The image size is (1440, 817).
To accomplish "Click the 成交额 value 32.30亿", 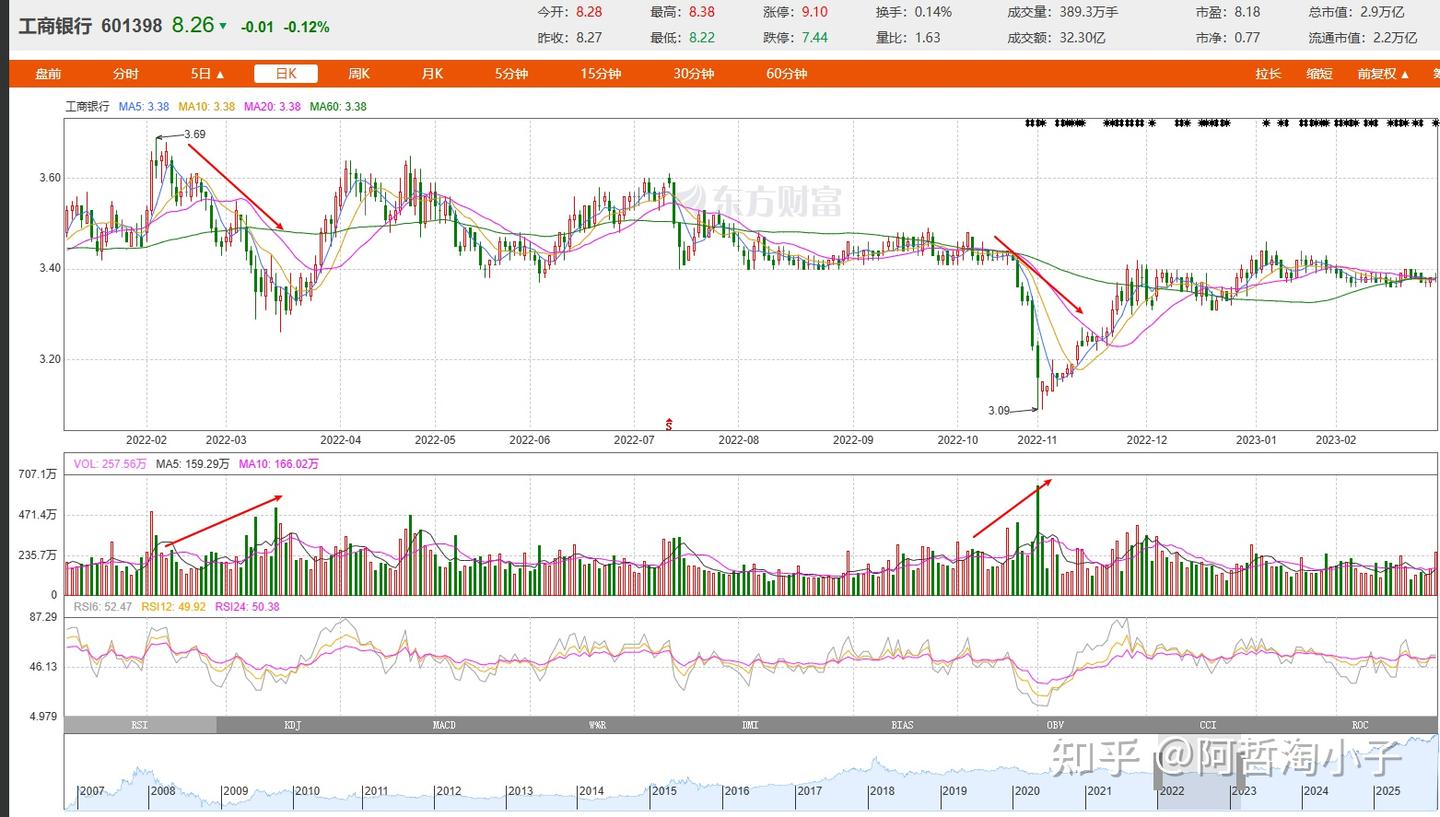I will 1082,37.
